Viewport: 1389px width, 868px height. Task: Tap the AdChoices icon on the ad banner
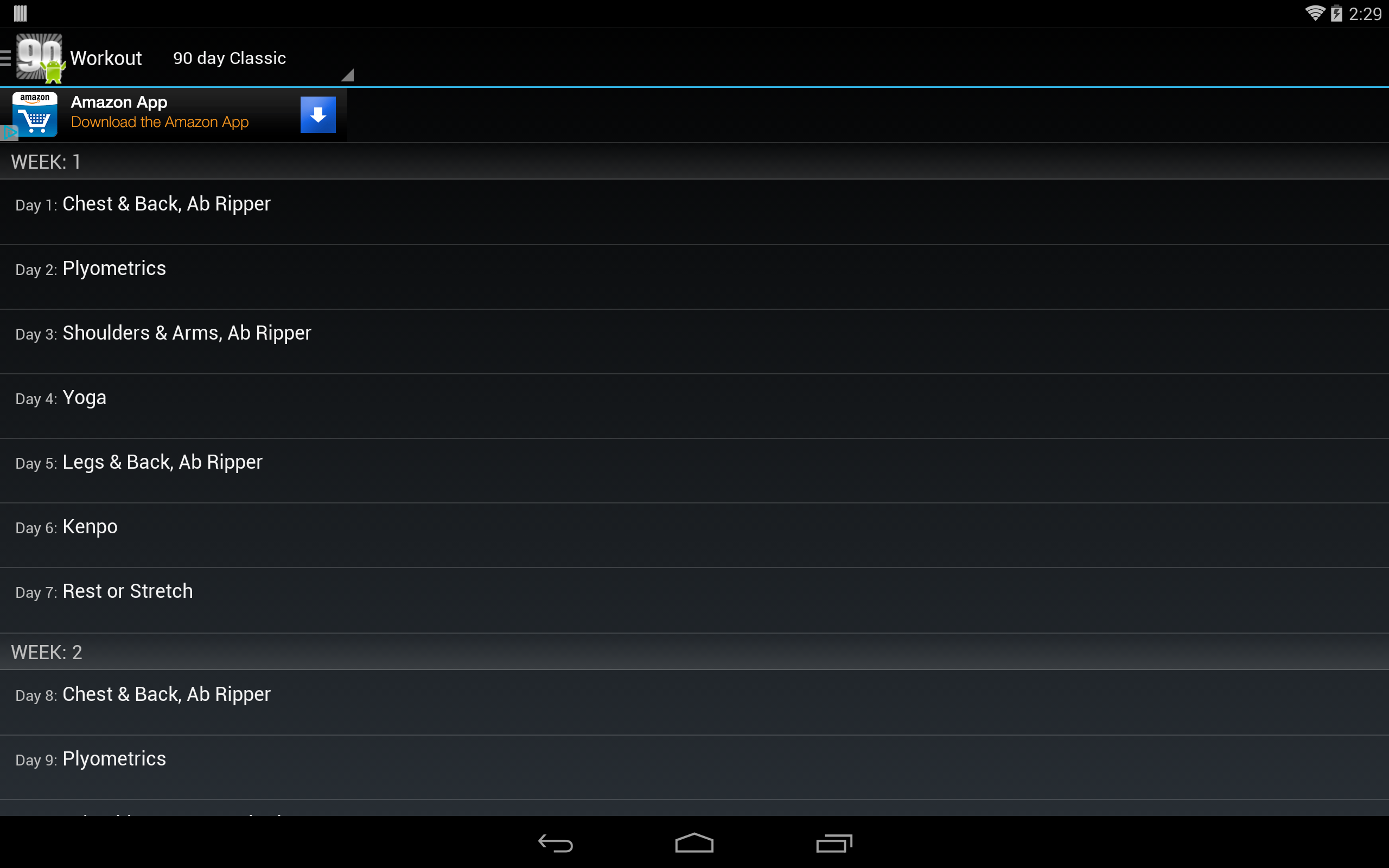pyautogui.click(x=9, y=132)
